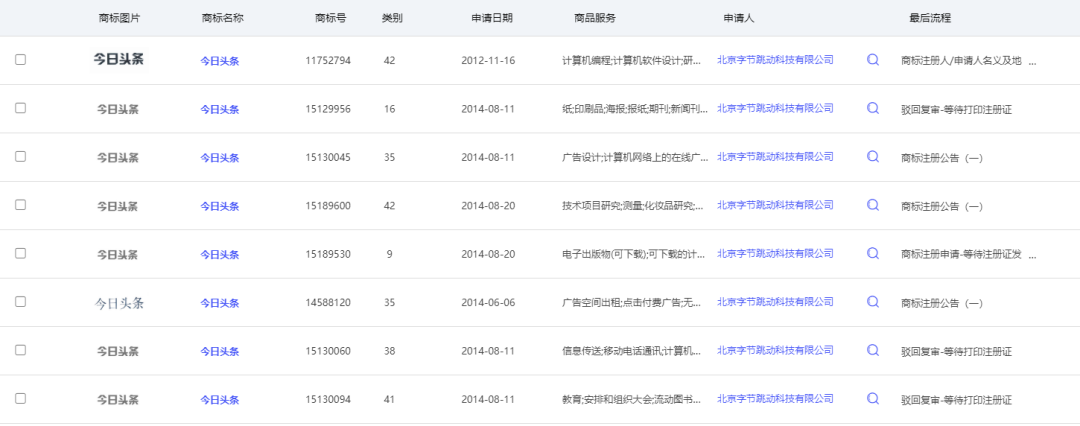Click trademark number 11752794
Image resolution: width=1080 pixels, height=426 pixels.
[x=328, y=61]
